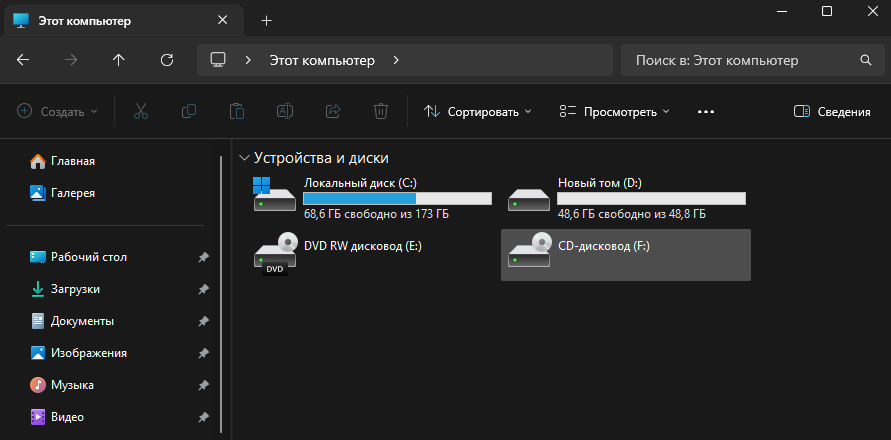Click the pin icon next to Изображения

[x=203, y=353]
